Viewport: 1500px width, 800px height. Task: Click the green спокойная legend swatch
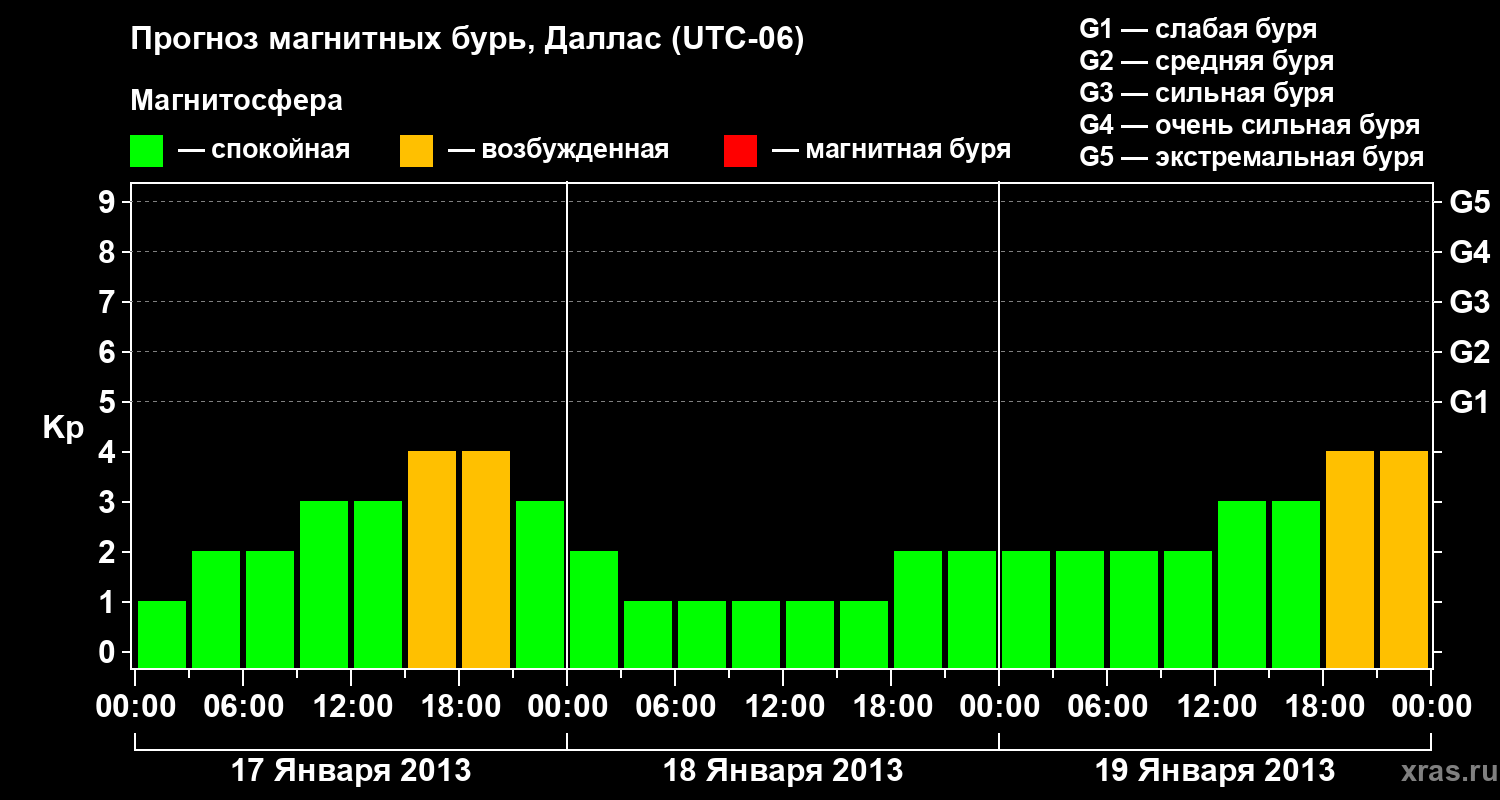point(147,151)
